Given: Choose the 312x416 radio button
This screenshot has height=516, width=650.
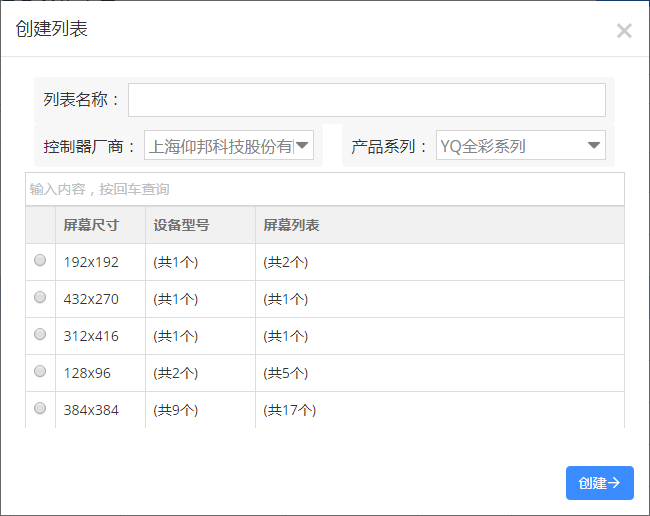Looking at the screenshot, I should pos(40,334).
